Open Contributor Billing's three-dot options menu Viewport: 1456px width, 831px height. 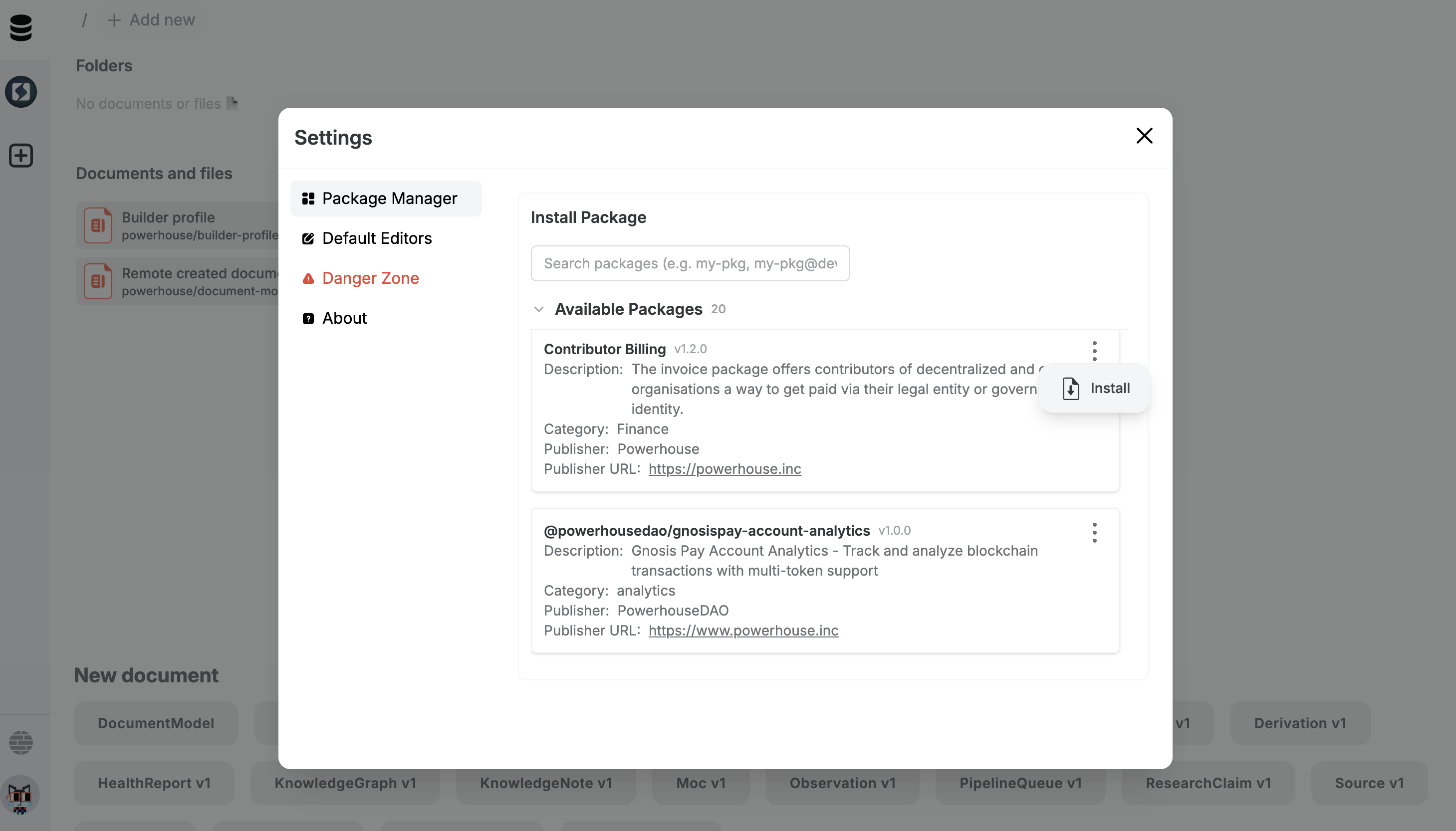coord(1094,351)
